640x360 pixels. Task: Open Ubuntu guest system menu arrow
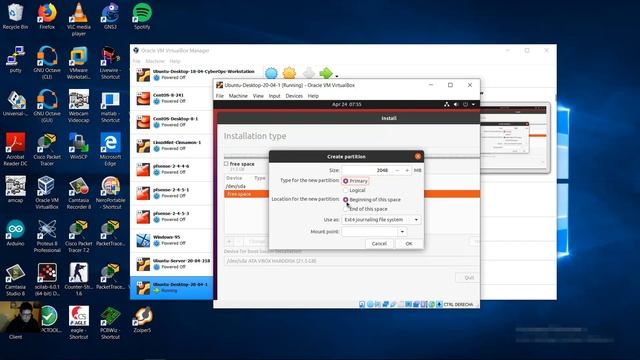(473, 104)
